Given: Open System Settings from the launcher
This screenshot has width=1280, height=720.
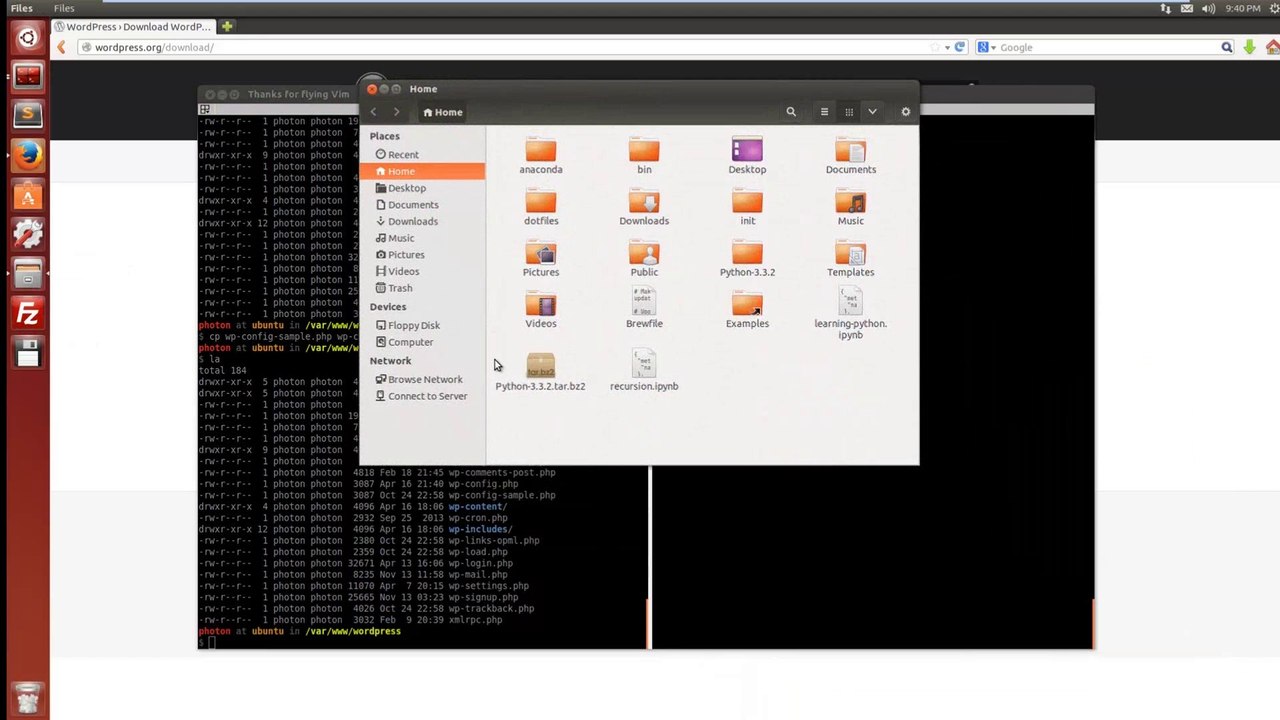Looking at the screenshot, I should [27, 234].
